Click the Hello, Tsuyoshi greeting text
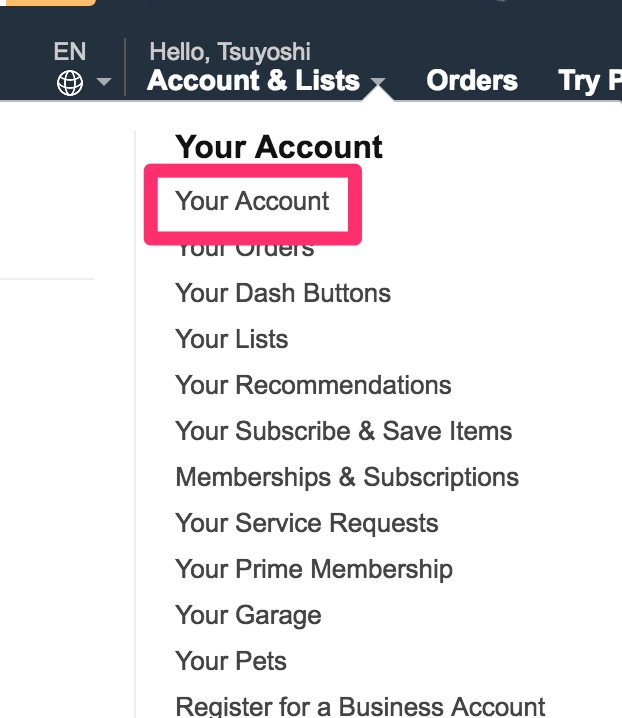 point(230,52)
